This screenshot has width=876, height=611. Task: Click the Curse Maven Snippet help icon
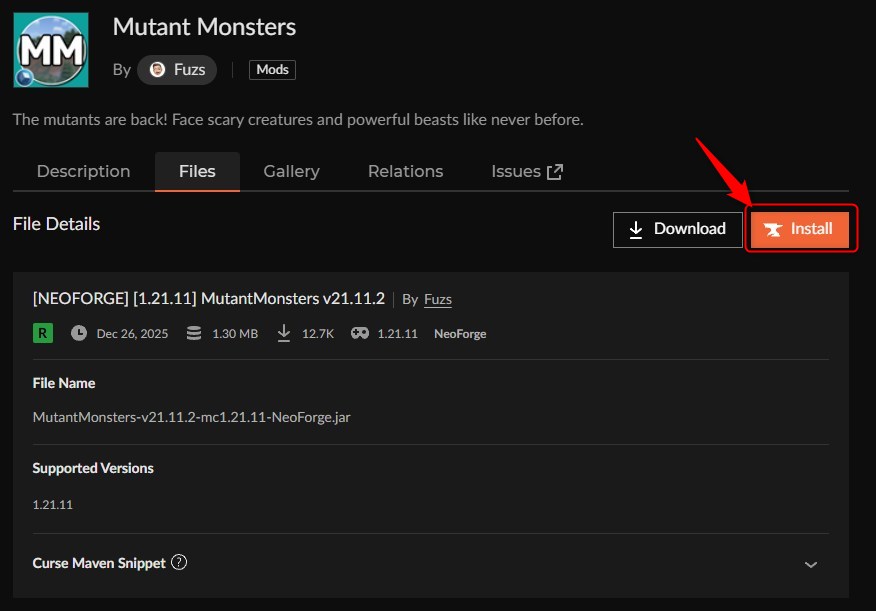click(179, 563)
